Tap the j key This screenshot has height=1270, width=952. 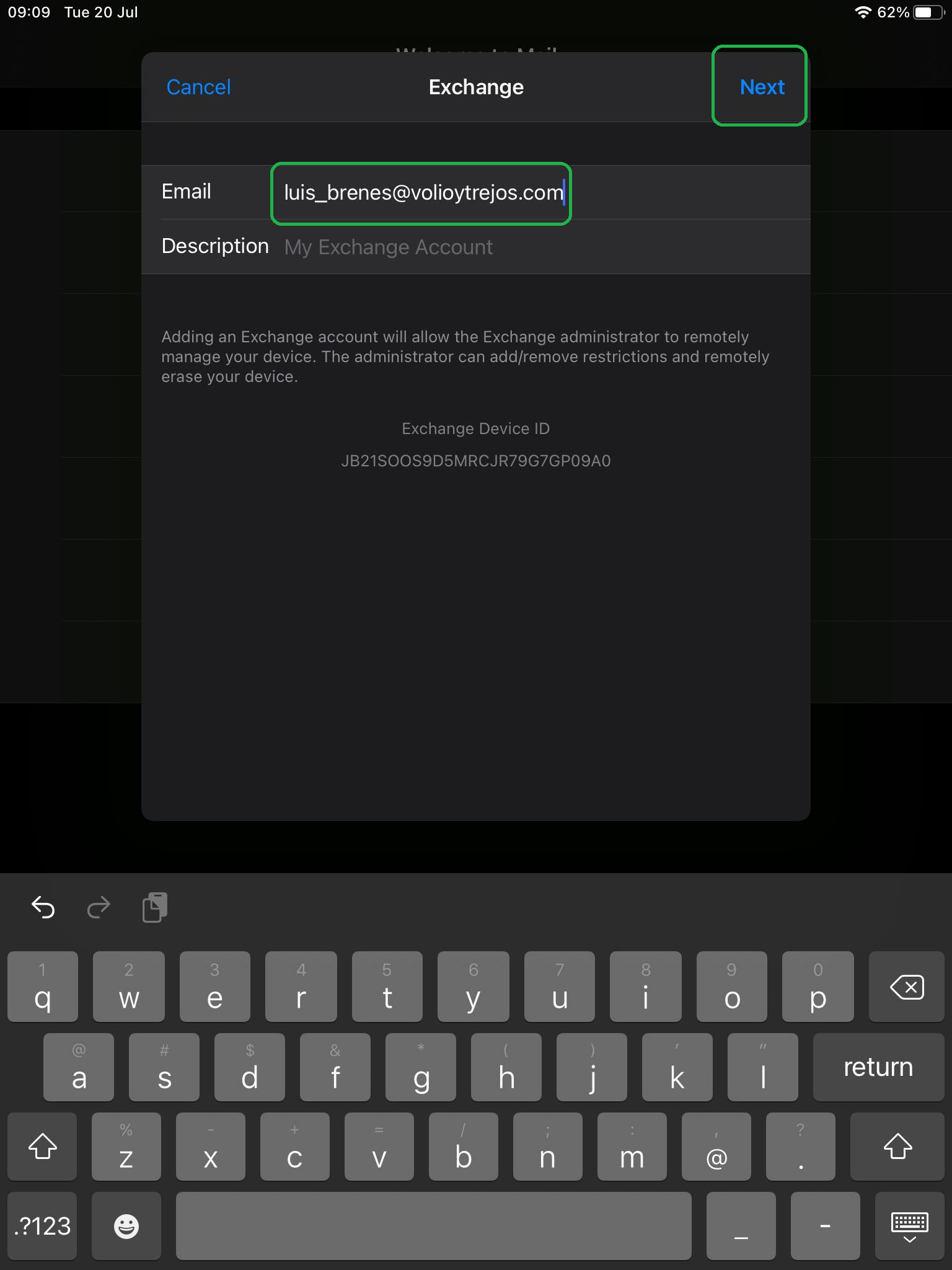(592, 1067)
